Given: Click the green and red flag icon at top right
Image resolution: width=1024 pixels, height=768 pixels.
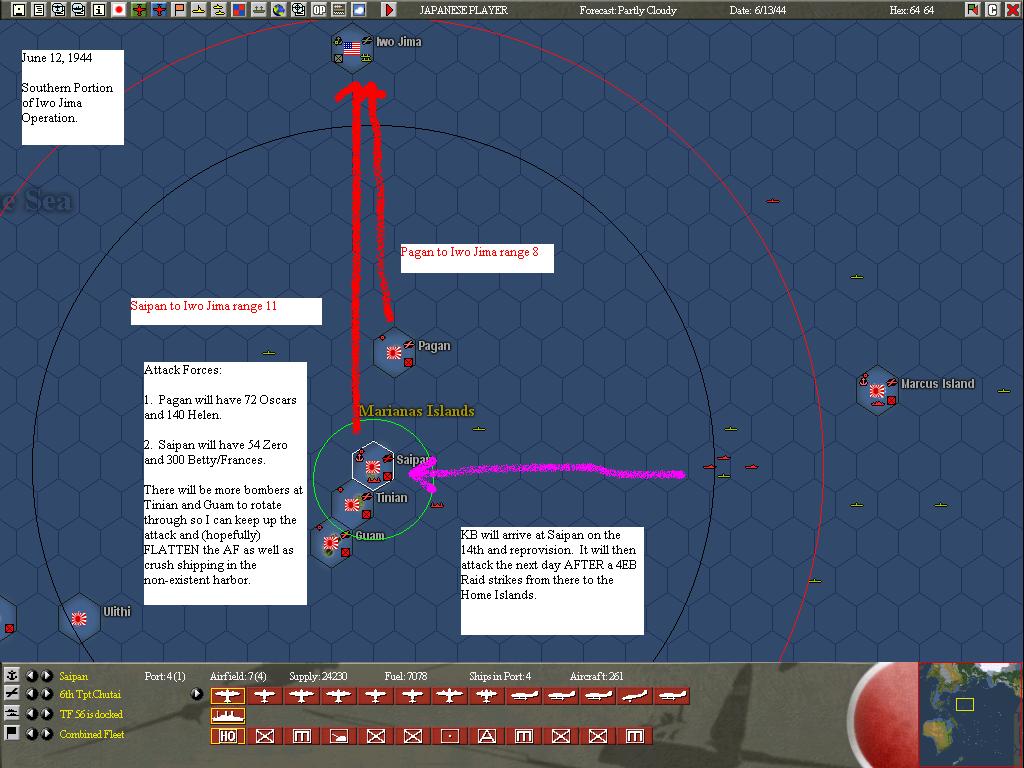Looking at the screenshot, I should pos(973,10).
